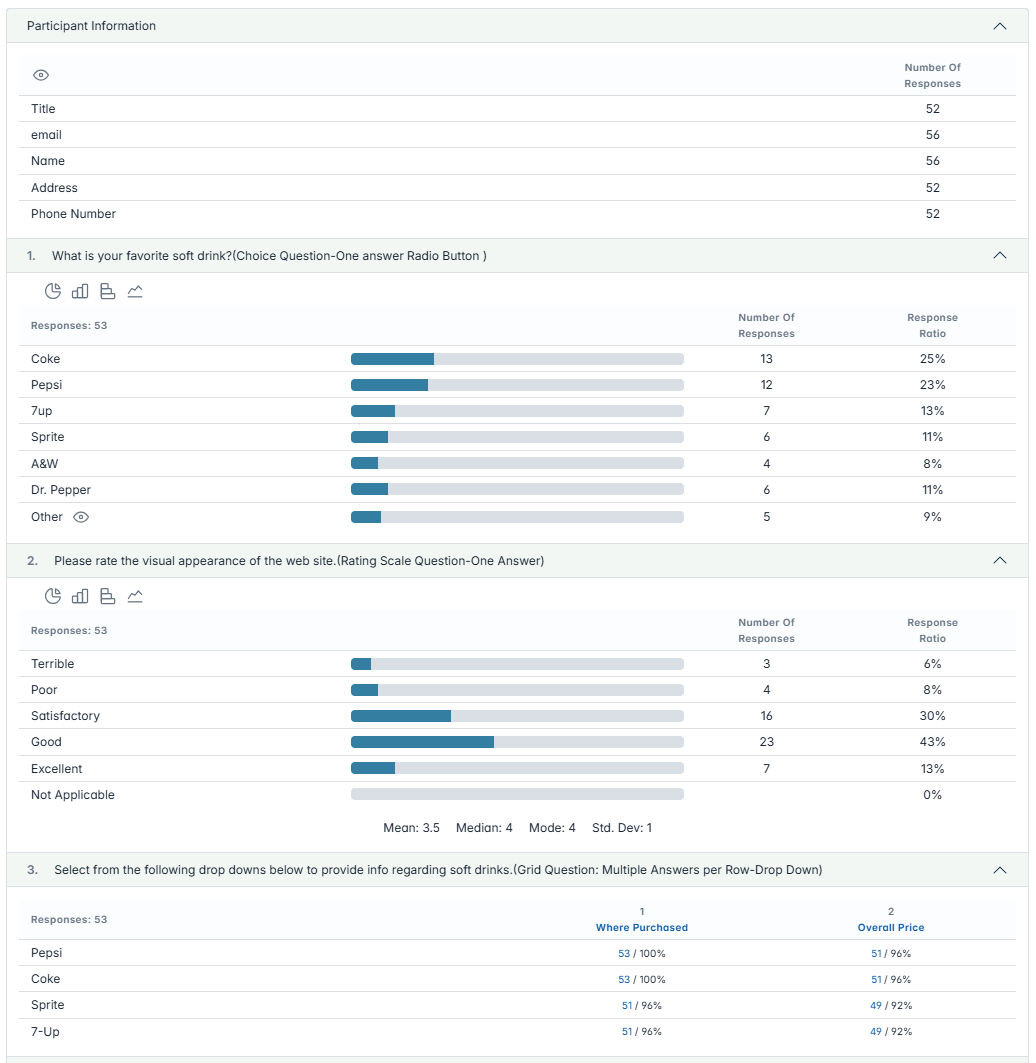Viewport: 1036px width, 1063px height.
Task: Open the Overall Price column header link
Action: 890,928
